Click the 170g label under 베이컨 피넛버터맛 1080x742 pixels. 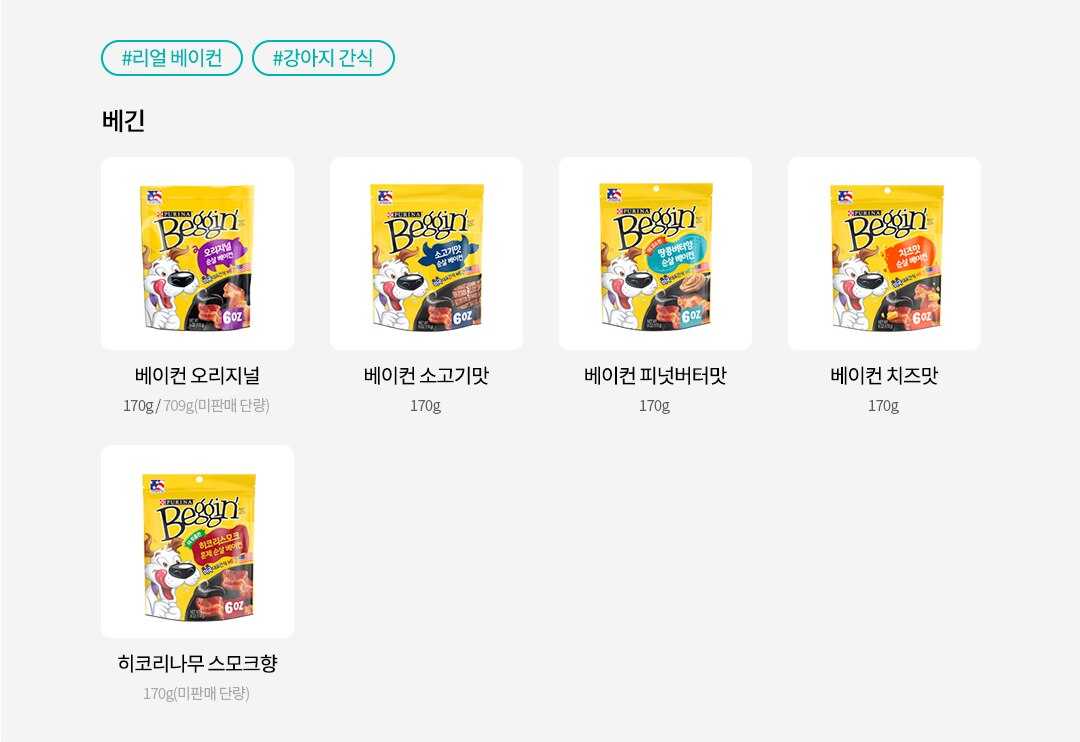(654, 406)
